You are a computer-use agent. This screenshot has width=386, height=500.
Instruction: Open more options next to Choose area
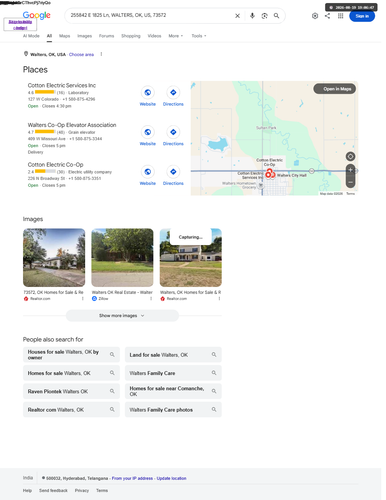tap(101, 54)
